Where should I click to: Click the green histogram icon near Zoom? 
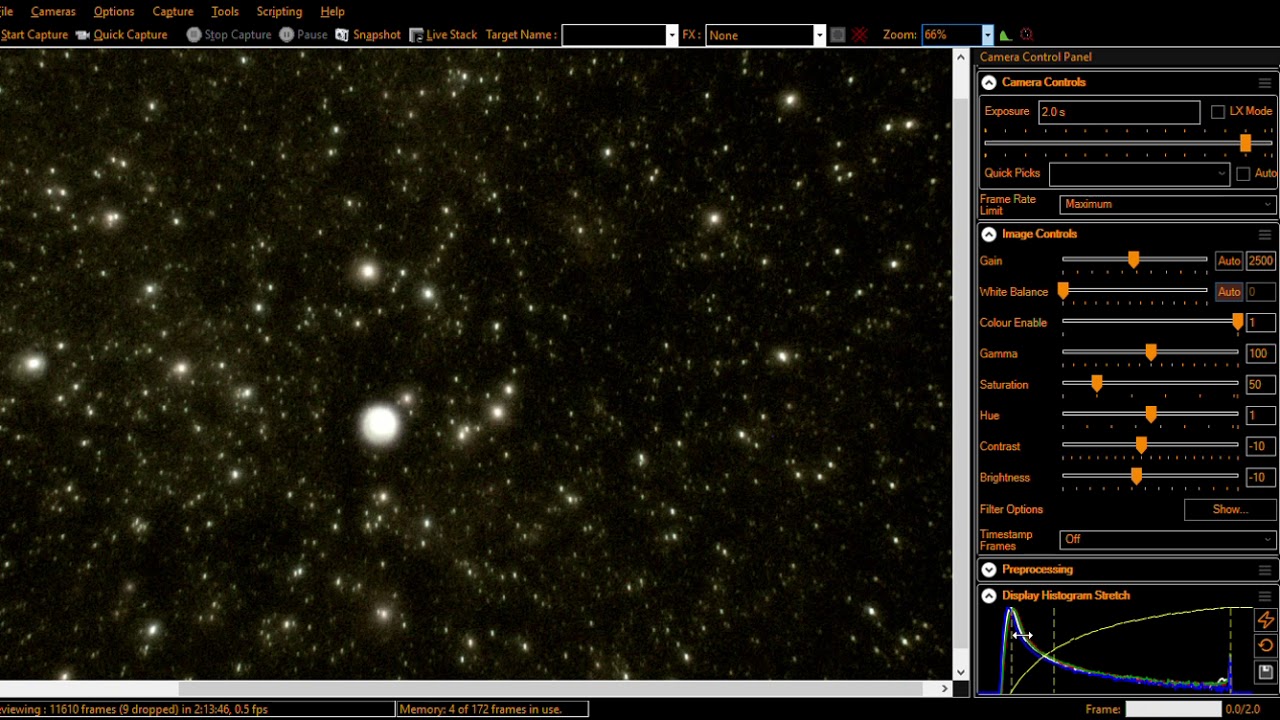(x=1005, y=35)
